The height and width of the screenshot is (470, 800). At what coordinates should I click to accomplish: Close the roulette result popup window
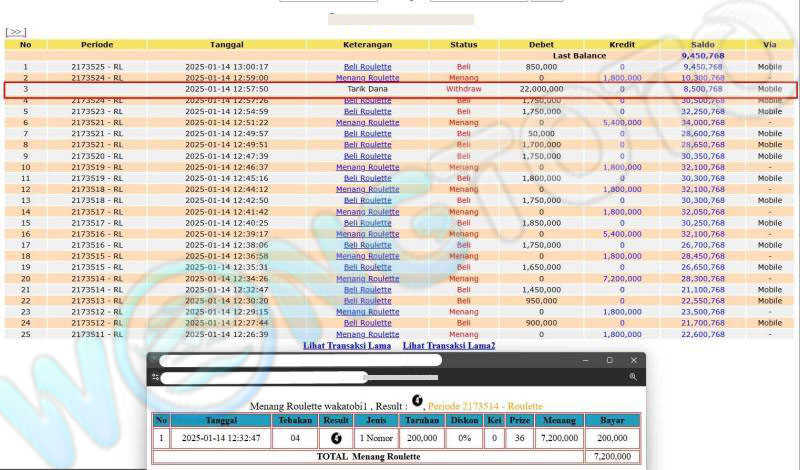pos(634,360)
